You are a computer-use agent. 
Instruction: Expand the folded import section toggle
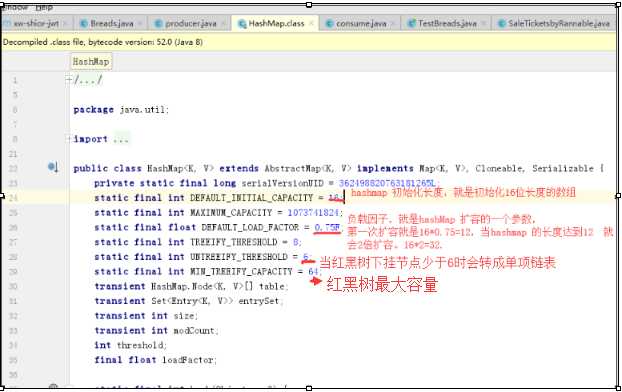point(69,139)
